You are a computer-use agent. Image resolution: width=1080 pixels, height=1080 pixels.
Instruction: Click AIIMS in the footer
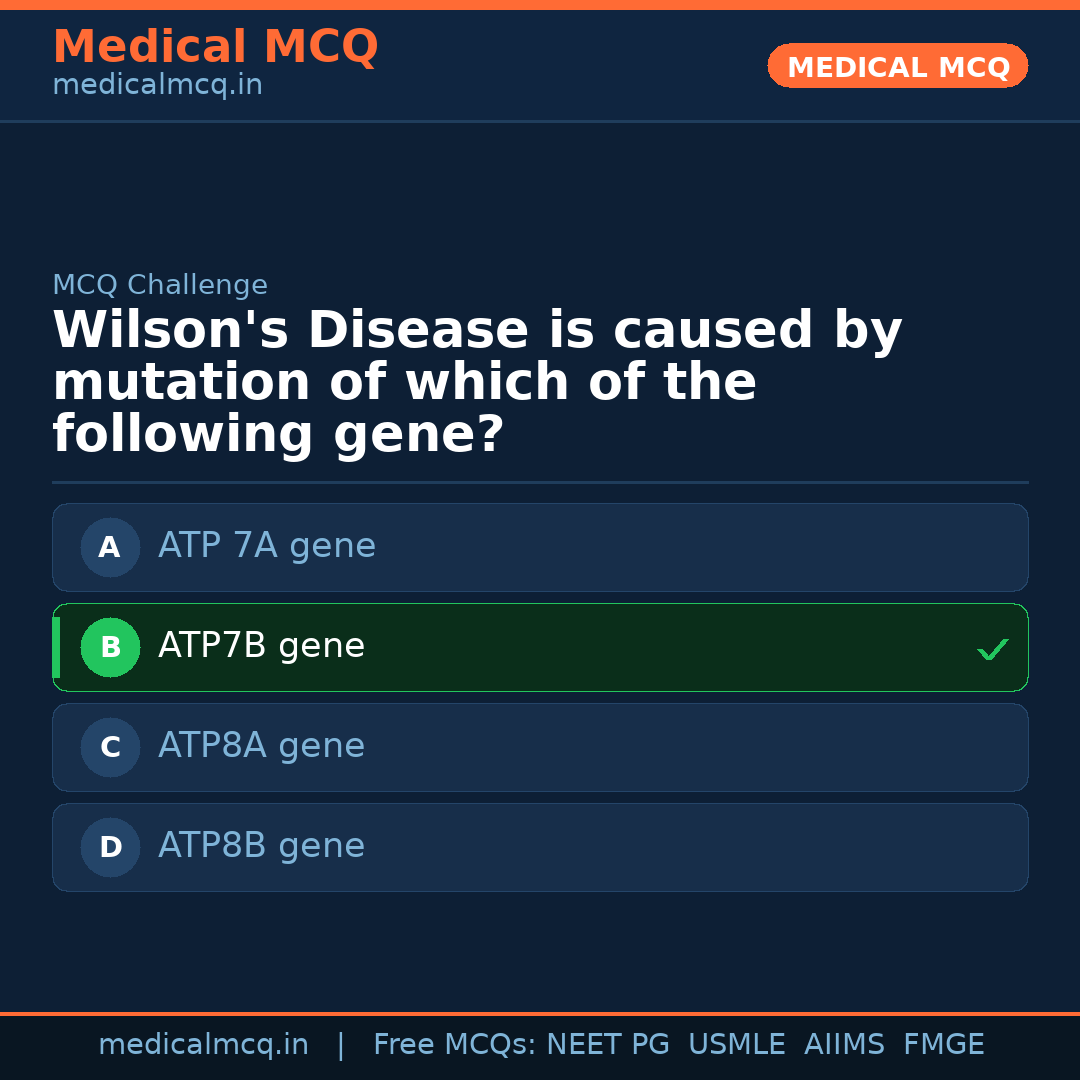coord(844,1045)
